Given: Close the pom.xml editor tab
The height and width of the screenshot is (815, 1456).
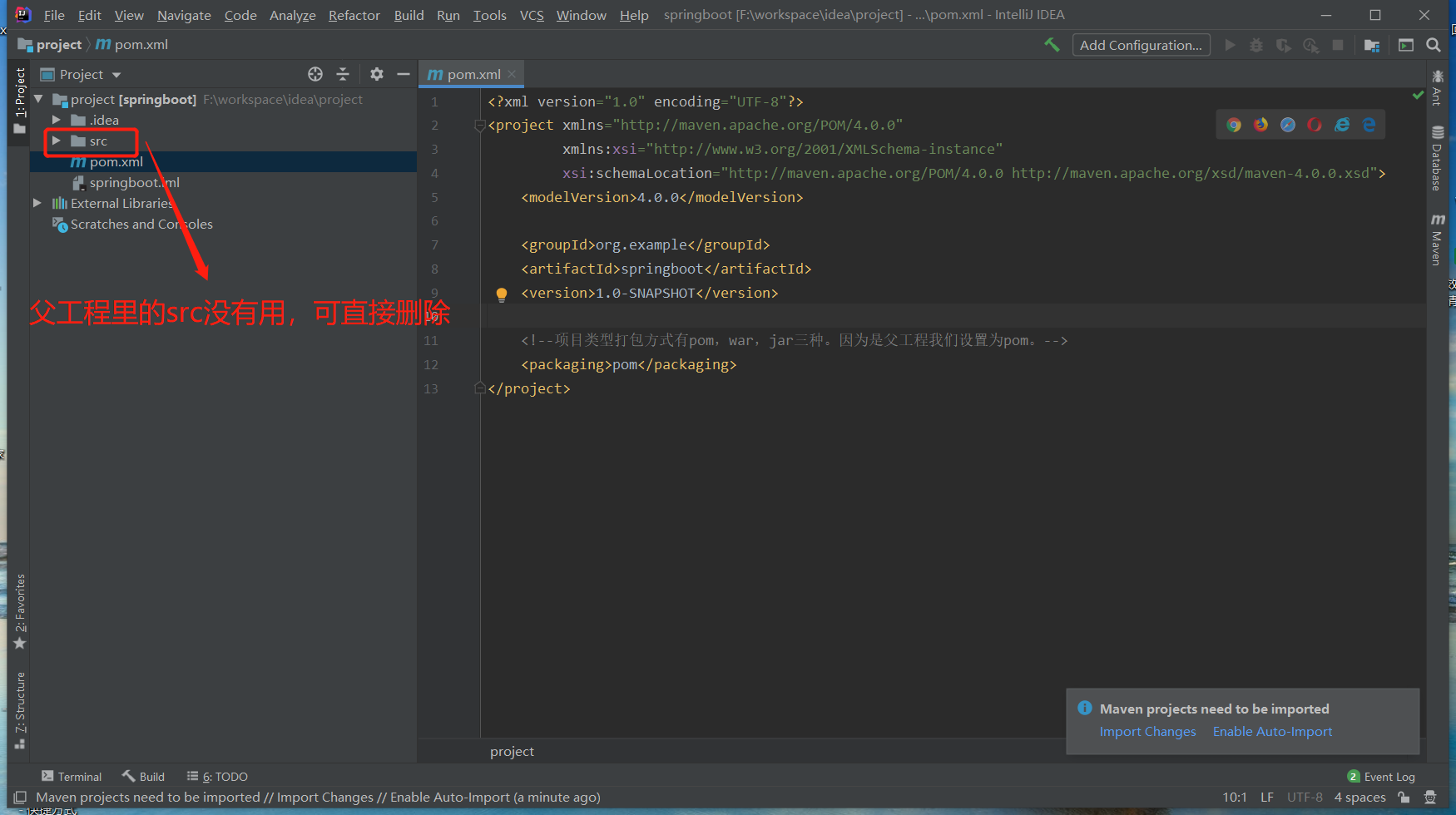Looking at the screenshot, I should click(x=513, y=74).
